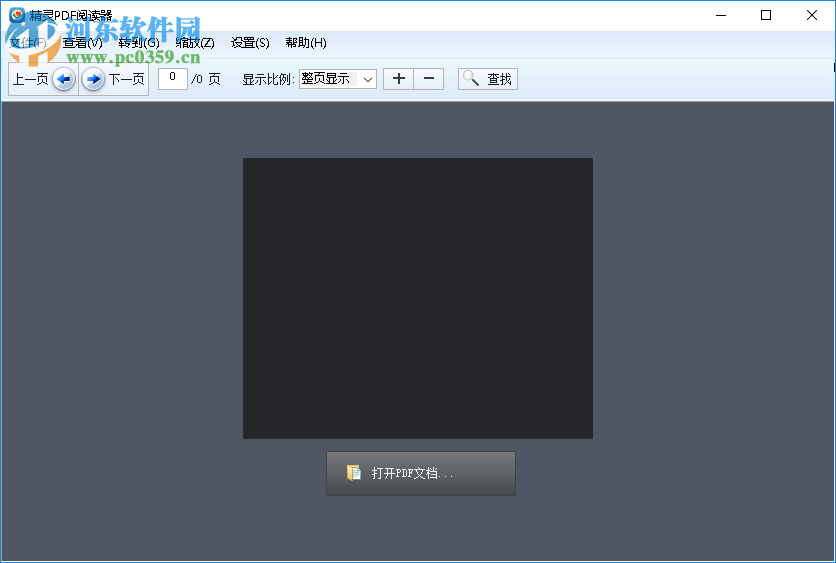Click the 下一页 label
Viewport: 836px width, 563px height.
tap(127, 79)
